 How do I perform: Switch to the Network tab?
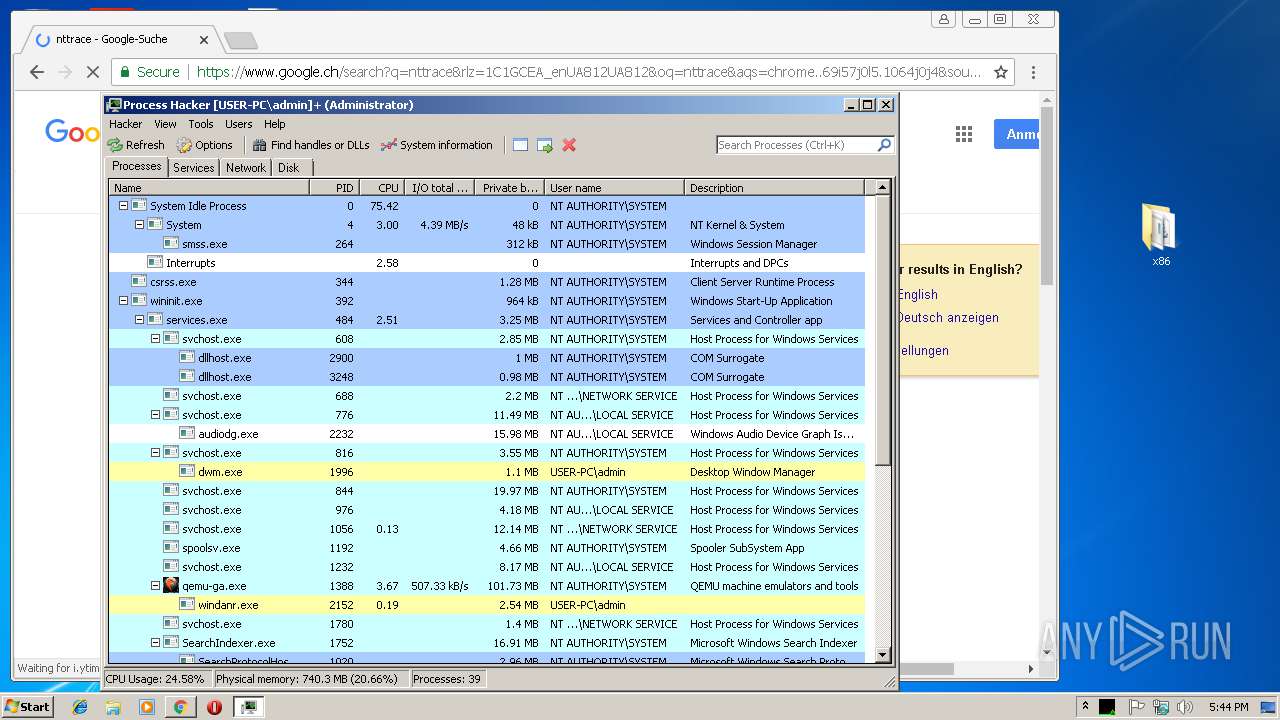[246, 168]
